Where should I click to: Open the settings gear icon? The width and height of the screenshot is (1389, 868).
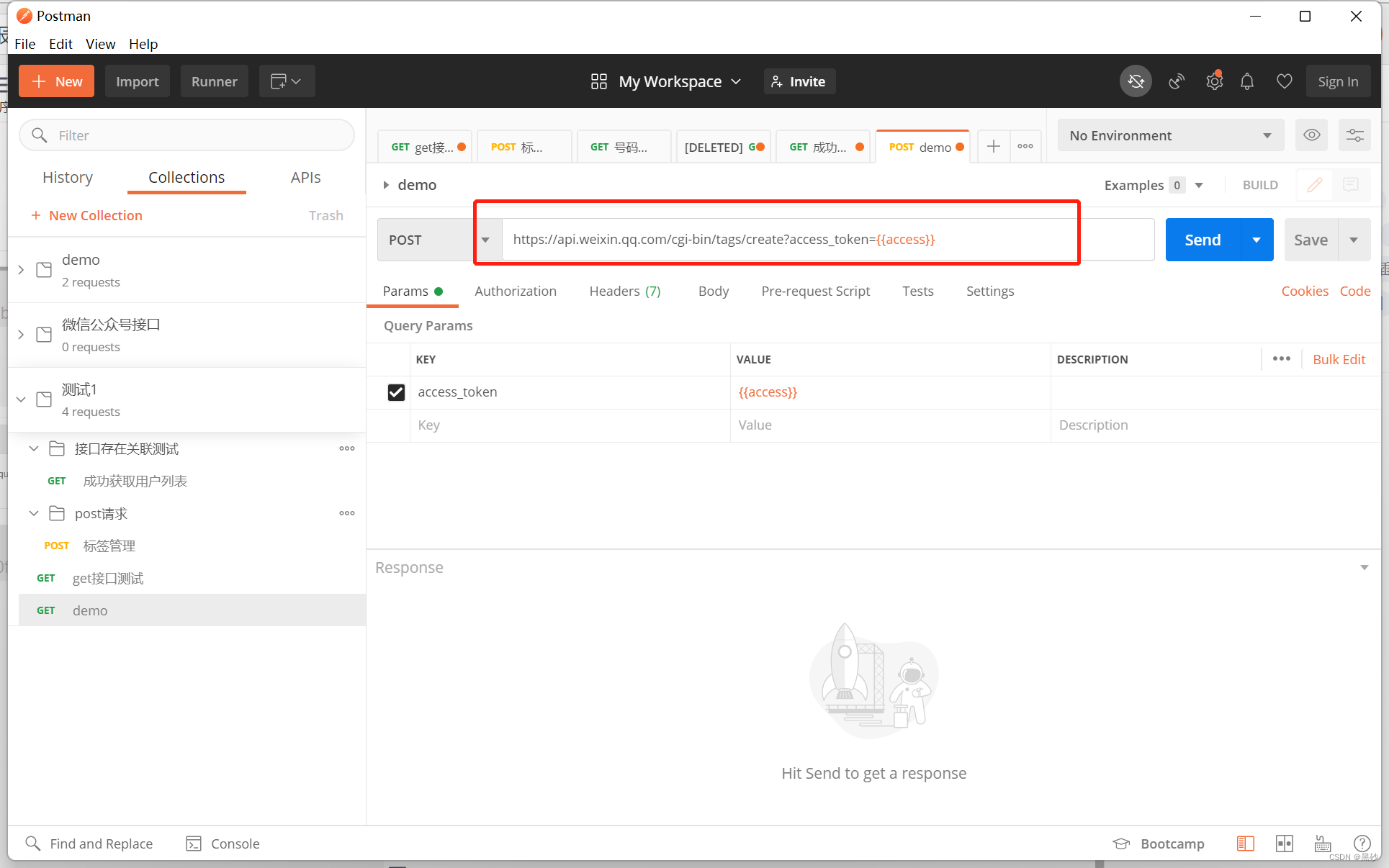tap(1214, 81)
